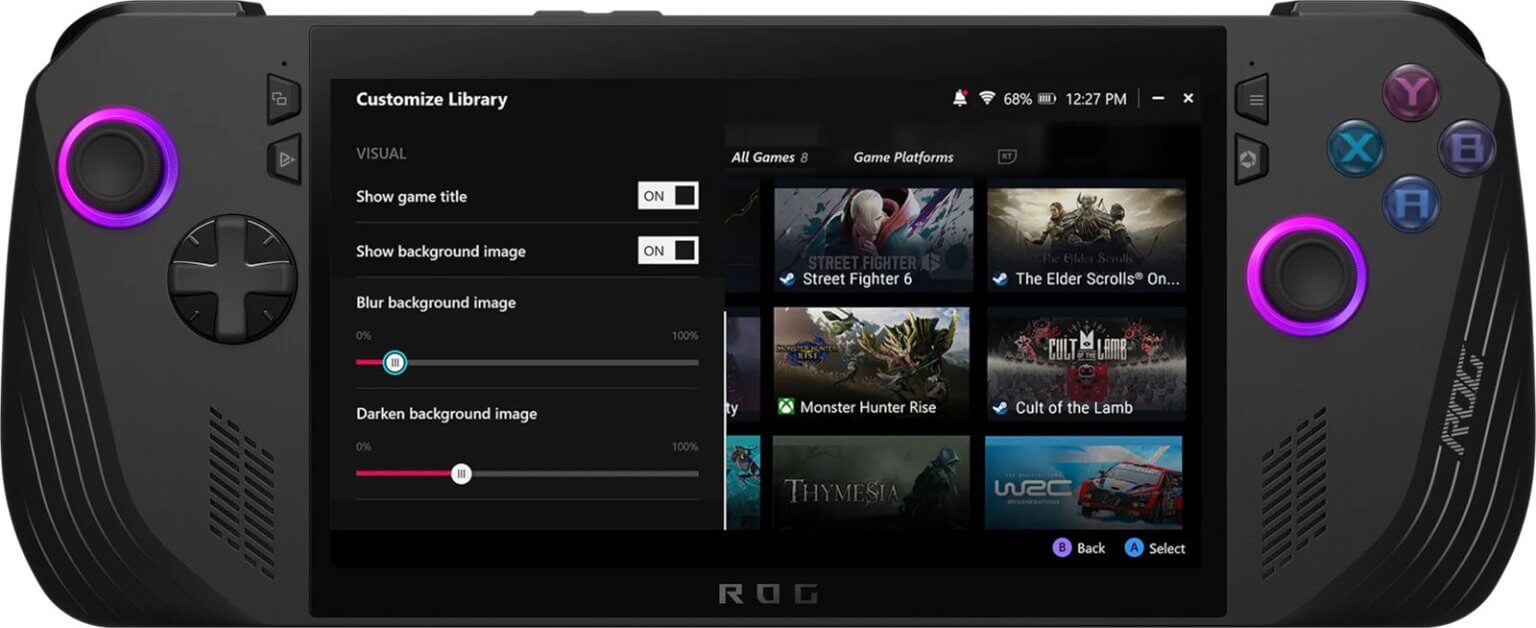Click the Steam icon on Street Fighter 6
This screenshot has height=628, width=1536.
tap(787, 280)
